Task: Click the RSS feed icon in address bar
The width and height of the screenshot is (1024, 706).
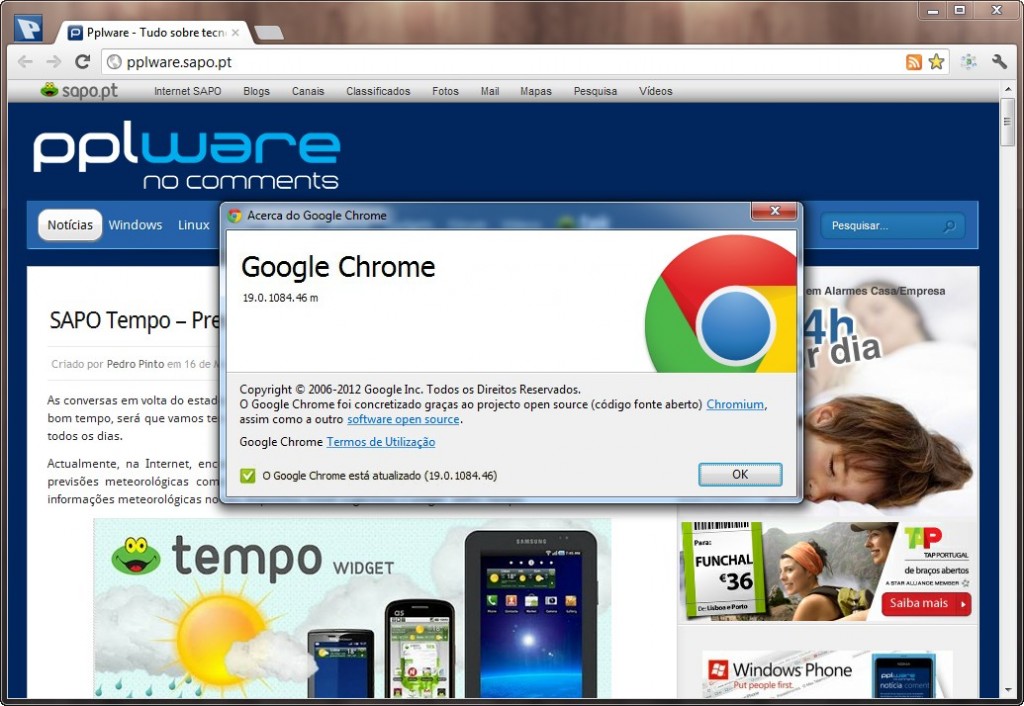Action: (x=914, y=62)
